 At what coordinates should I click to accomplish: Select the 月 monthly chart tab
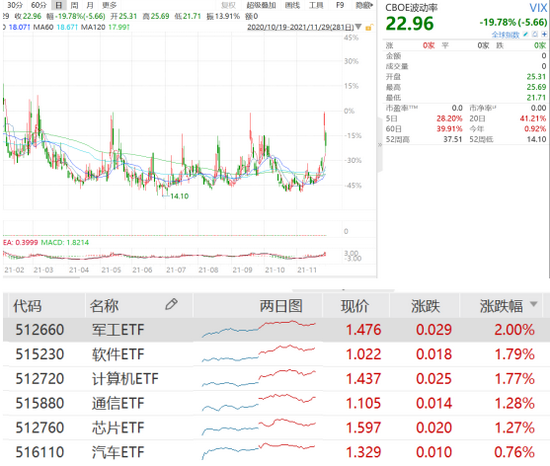90,5
